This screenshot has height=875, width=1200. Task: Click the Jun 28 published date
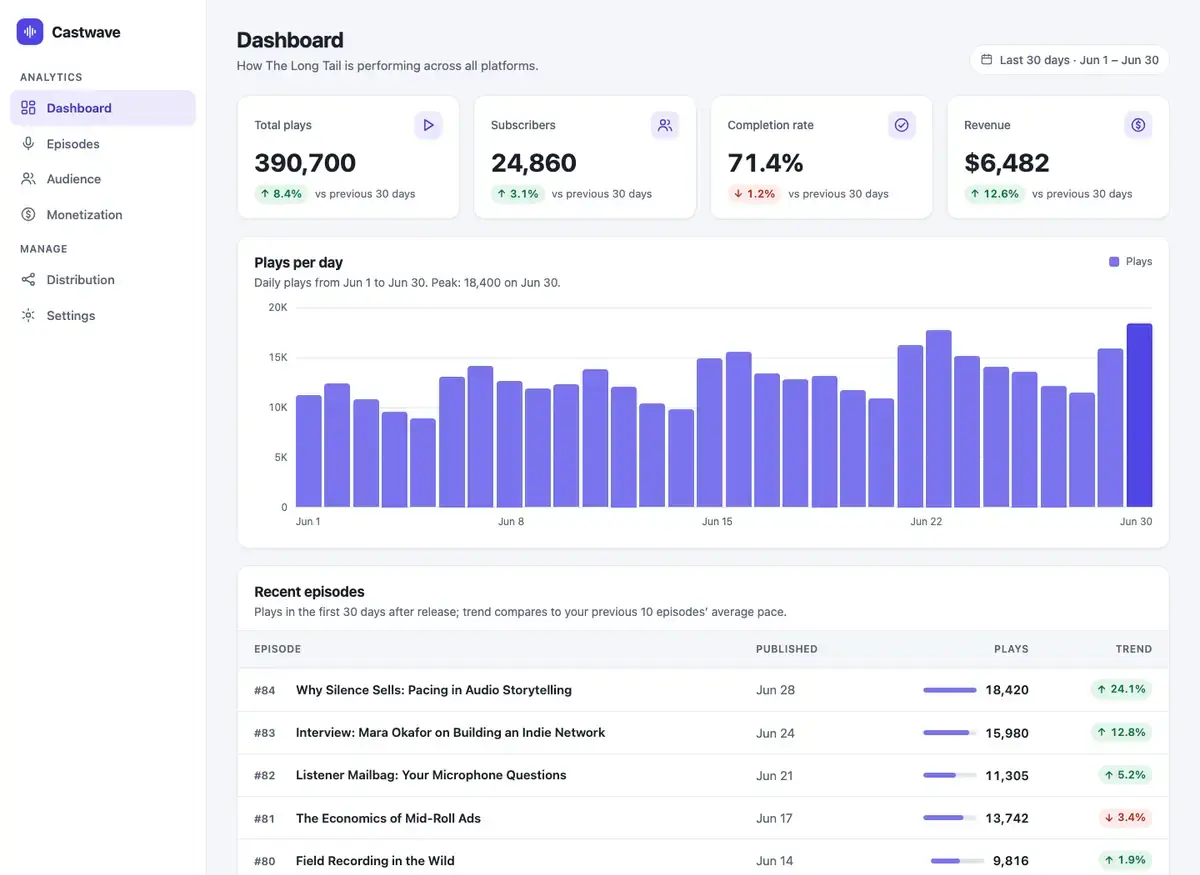point(775,690)
